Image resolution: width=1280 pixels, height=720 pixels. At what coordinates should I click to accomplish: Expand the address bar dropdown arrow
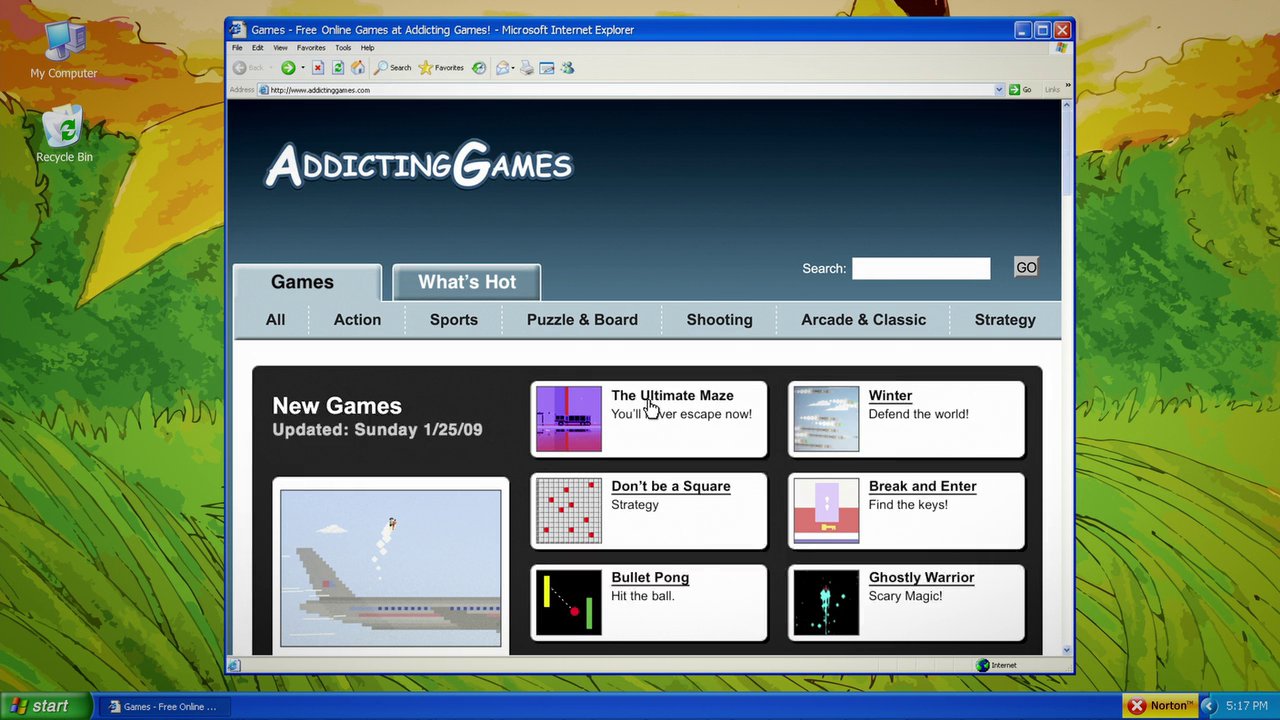(x=999, y=90)
